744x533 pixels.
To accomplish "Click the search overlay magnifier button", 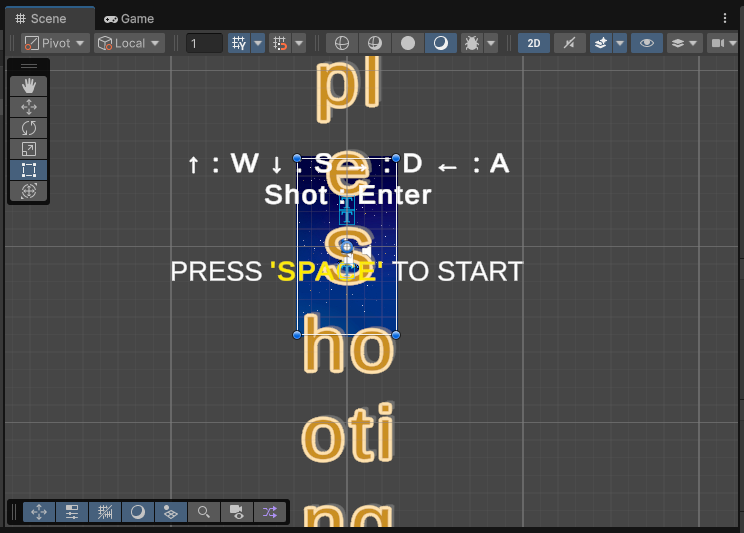I will point(204,512).
